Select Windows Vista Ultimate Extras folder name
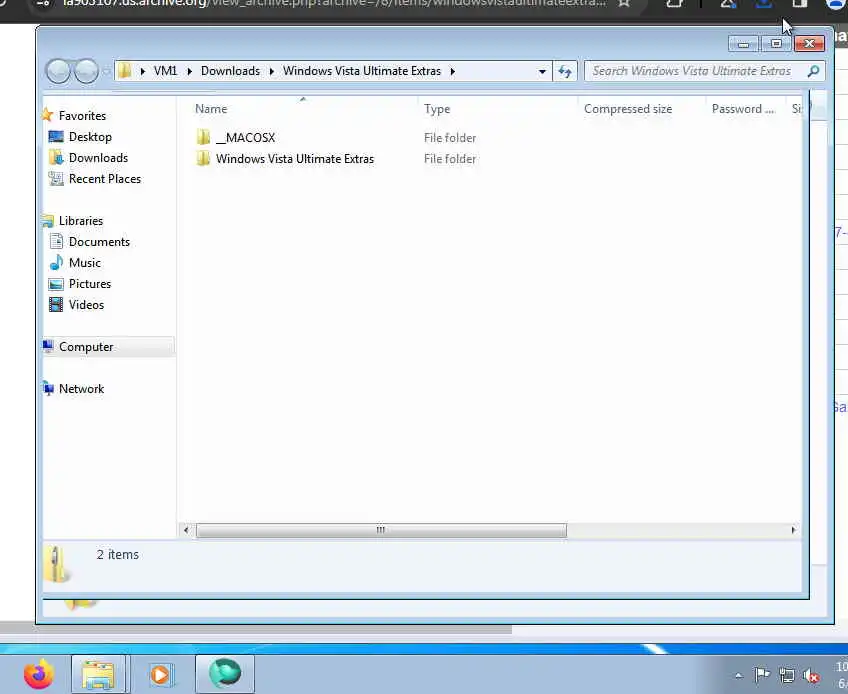This screenshot has height=694, width=848. tap(295, 159)
